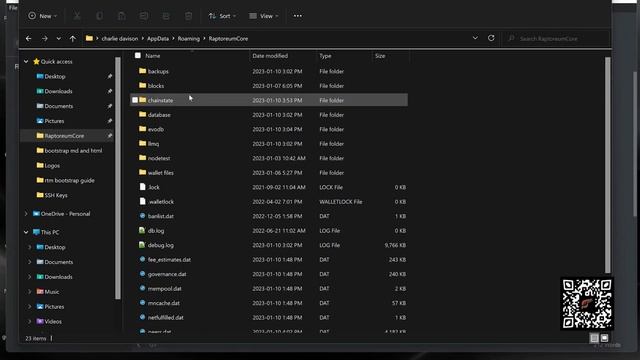Click the Search RaptoreumCore field
Image resolution: width=640 pixels, height=360 pixels.
[555, 38]
